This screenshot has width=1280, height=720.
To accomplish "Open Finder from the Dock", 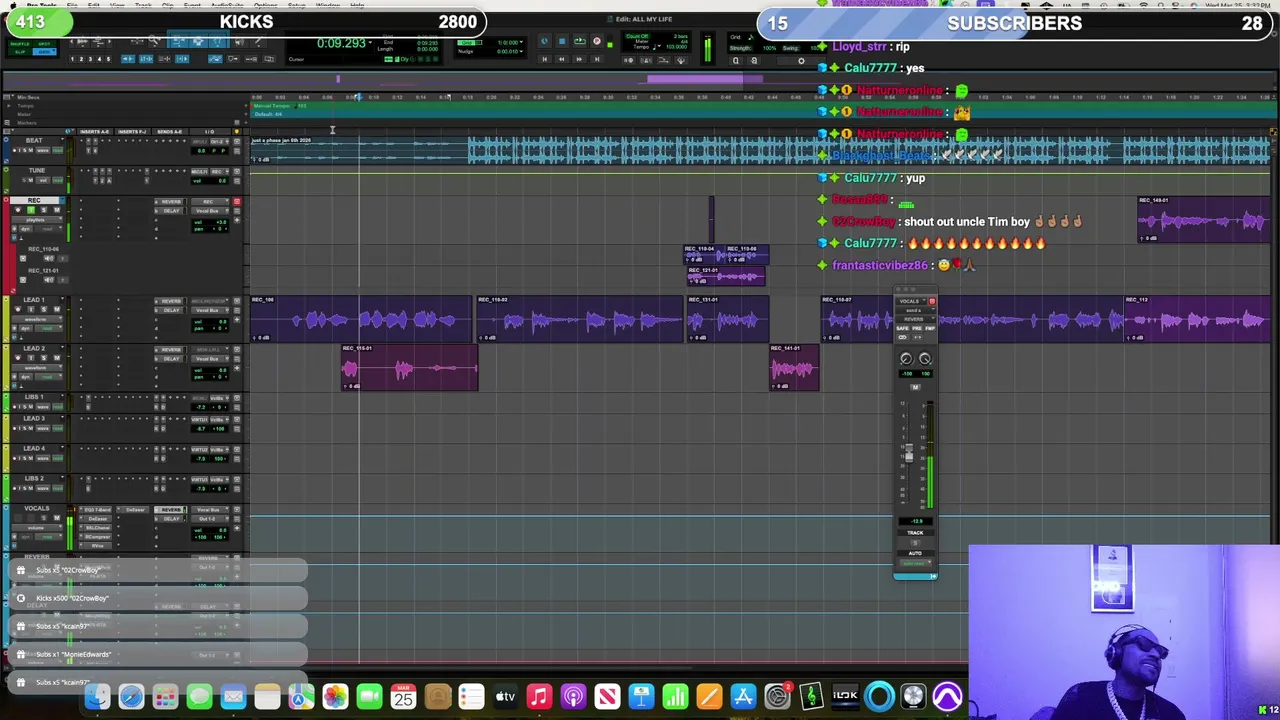I will pyautogui.click(x=97, y=696).
